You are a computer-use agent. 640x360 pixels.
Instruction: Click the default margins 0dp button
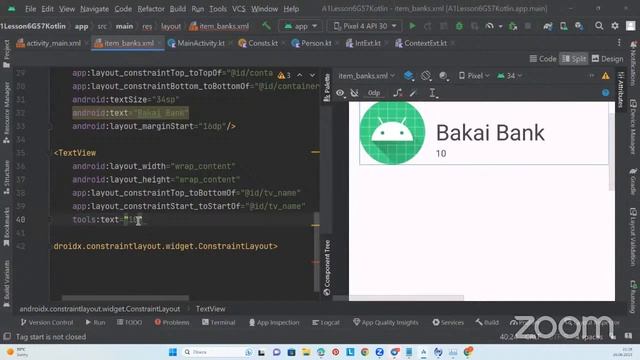pyautogui.click(x=373, y=93)
